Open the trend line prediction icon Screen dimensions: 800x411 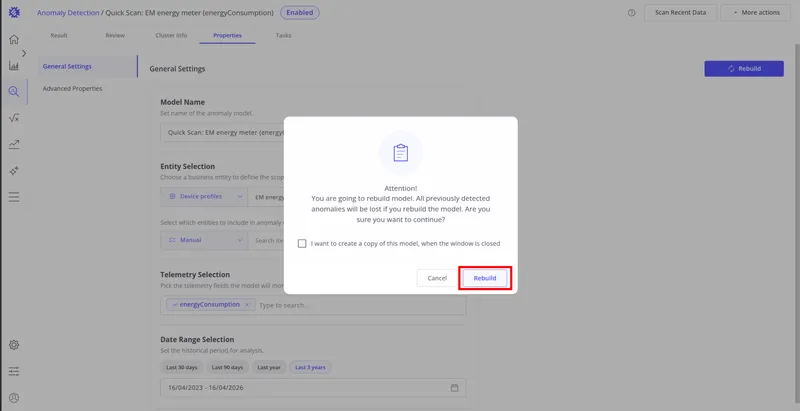pos(14,145)
